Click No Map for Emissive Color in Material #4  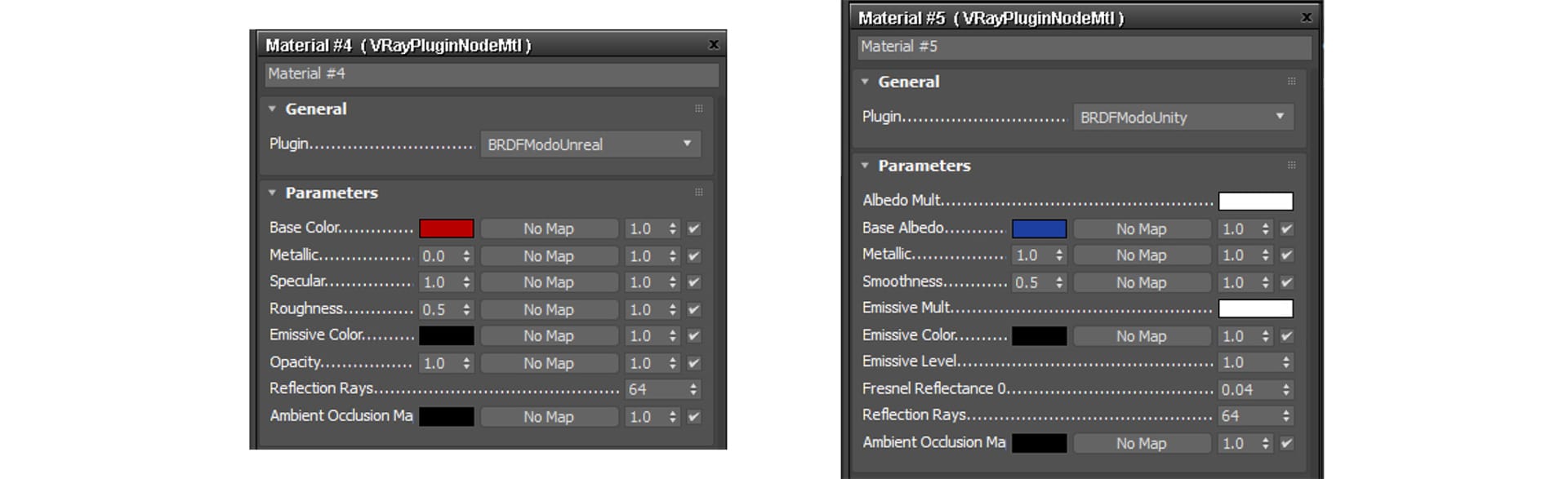point(549,335)
